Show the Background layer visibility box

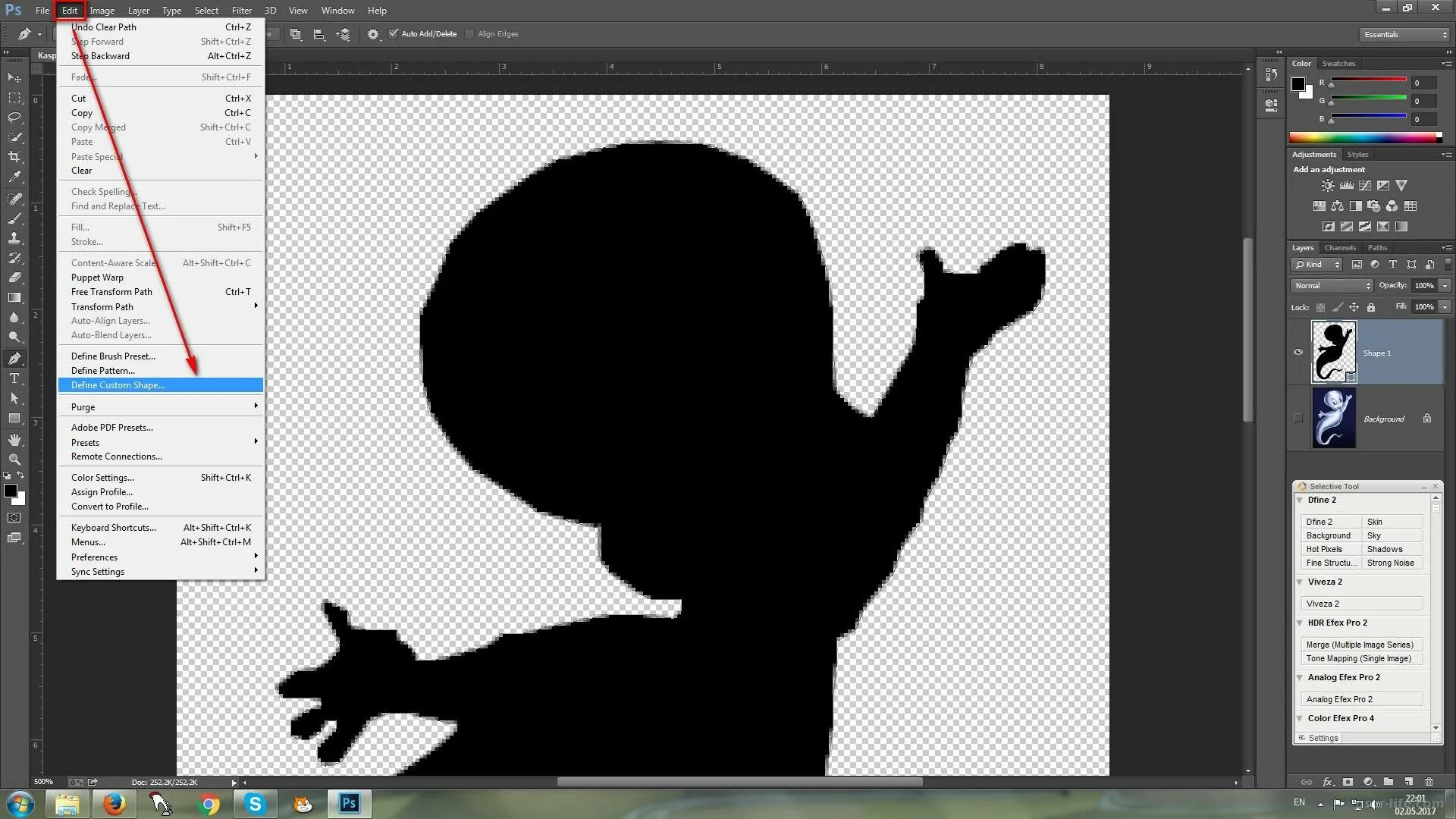click(x=1298, y=418)
